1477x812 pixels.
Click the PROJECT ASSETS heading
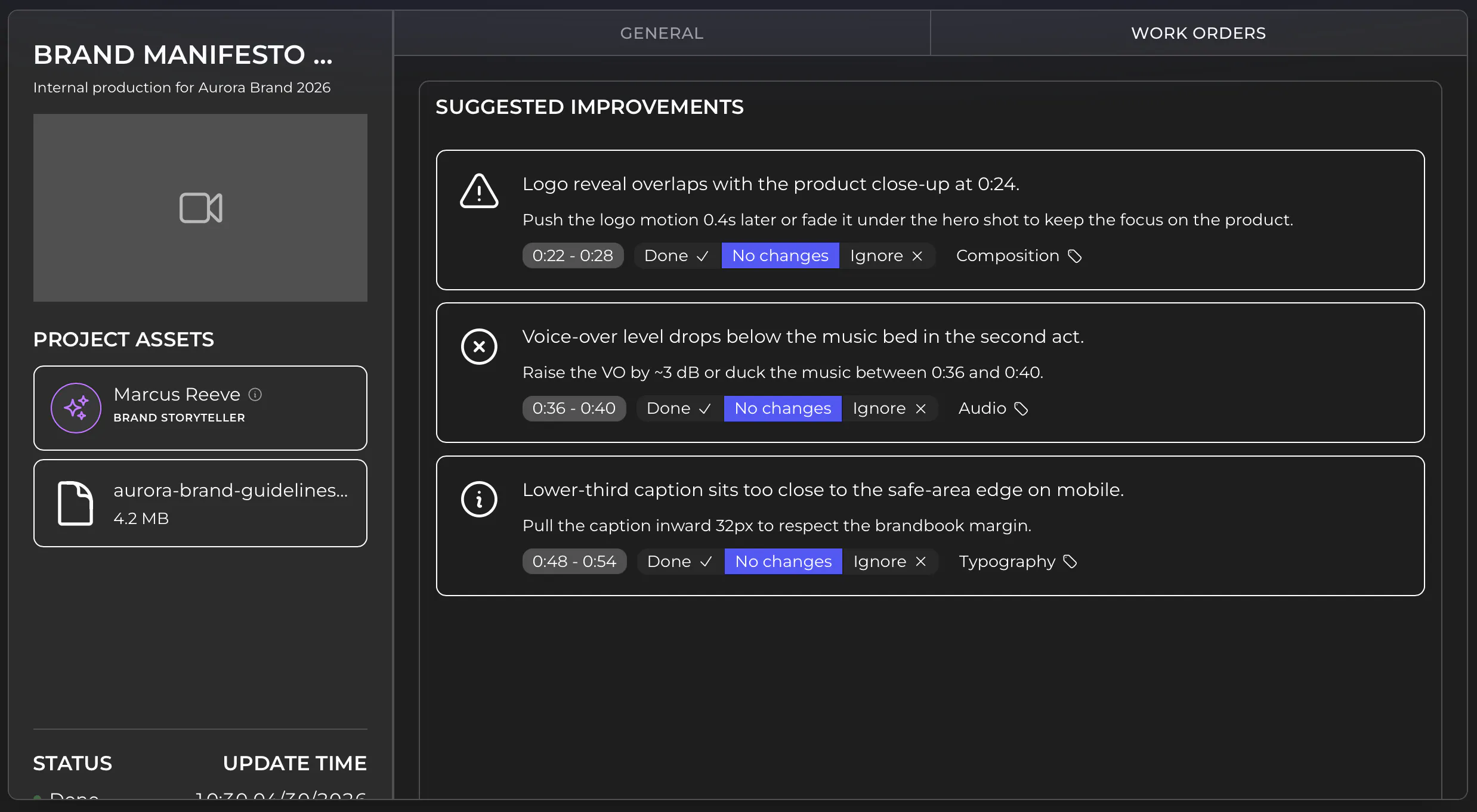pyautogui.click(x=123, y=340)
